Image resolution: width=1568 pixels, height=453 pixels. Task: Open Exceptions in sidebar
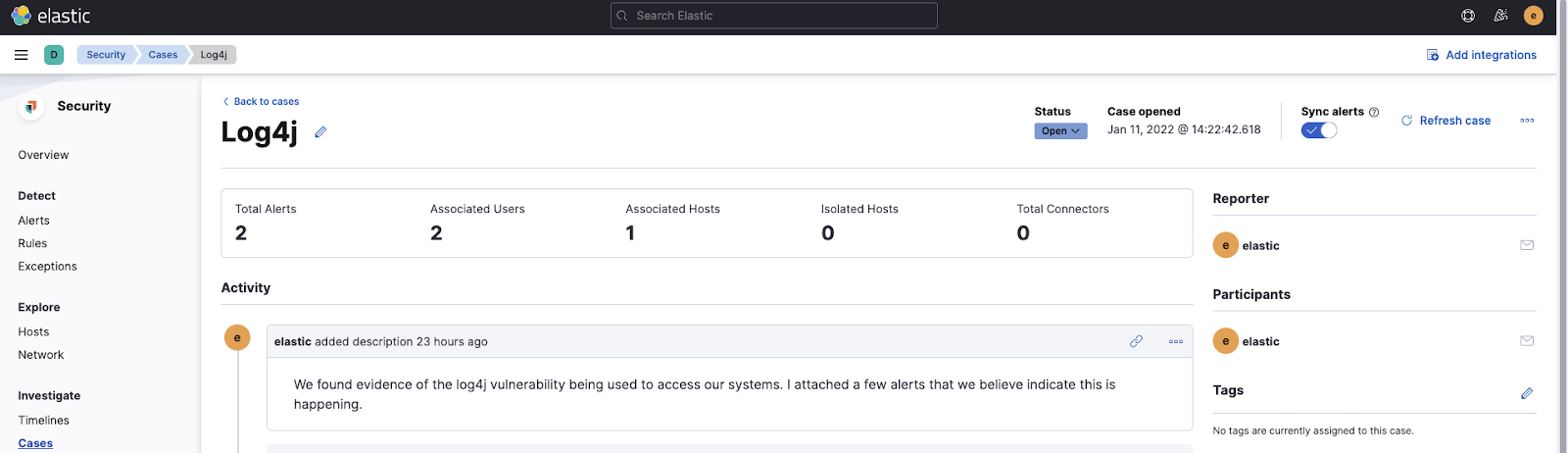(x=47, y=266)
